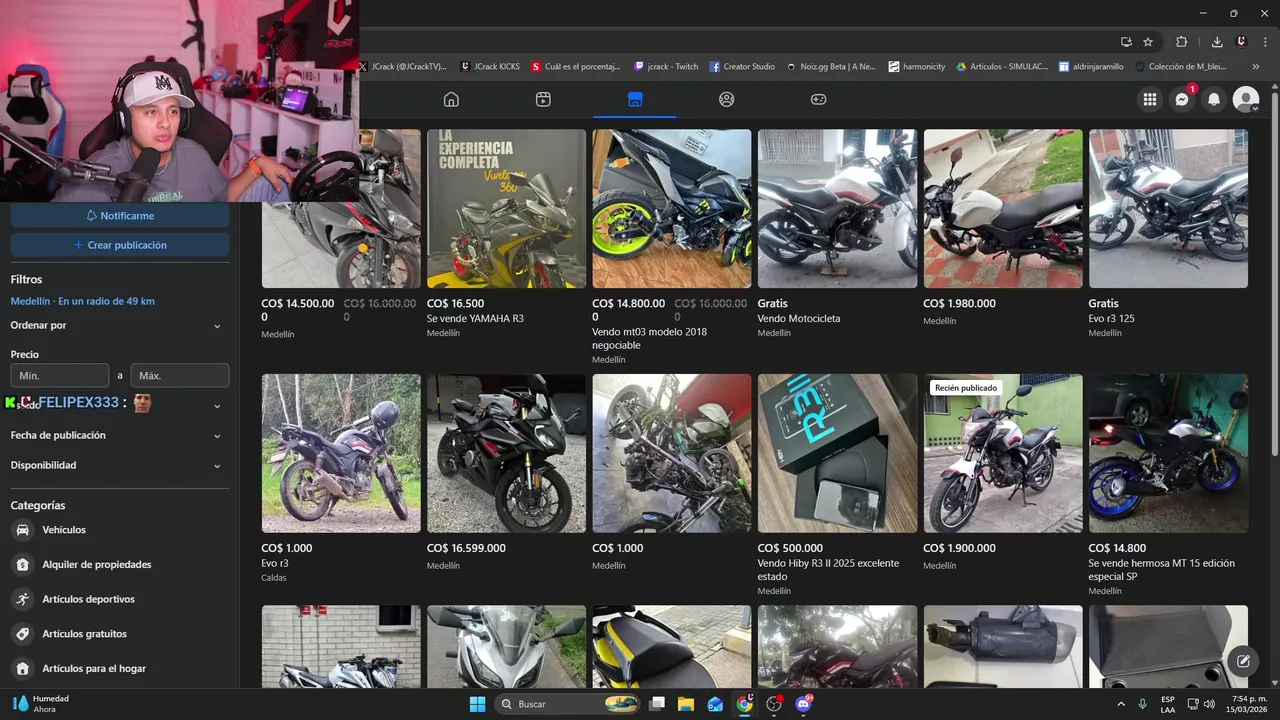The width and height of the screenshot is (1280, 720).
Task: Expand the partly hidden filter next to FELIPEX333
Action: [x=217, y=406]
